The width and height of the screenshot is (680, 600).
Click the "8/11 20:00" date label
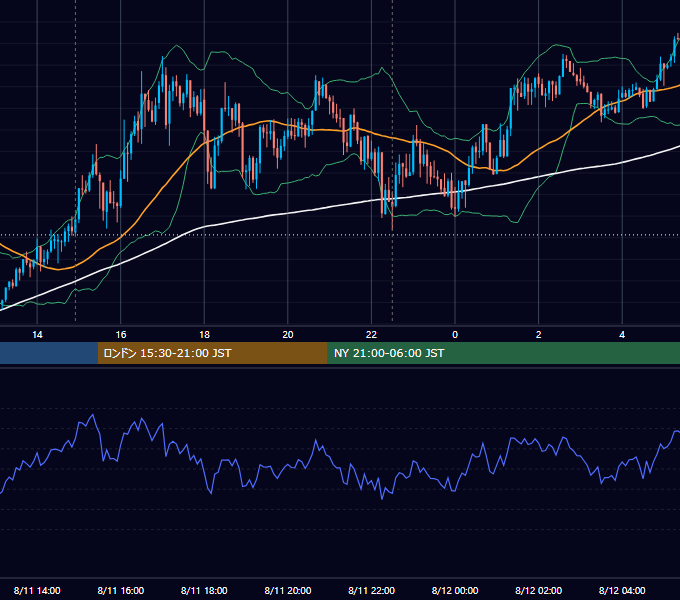(x=288, y=590)
